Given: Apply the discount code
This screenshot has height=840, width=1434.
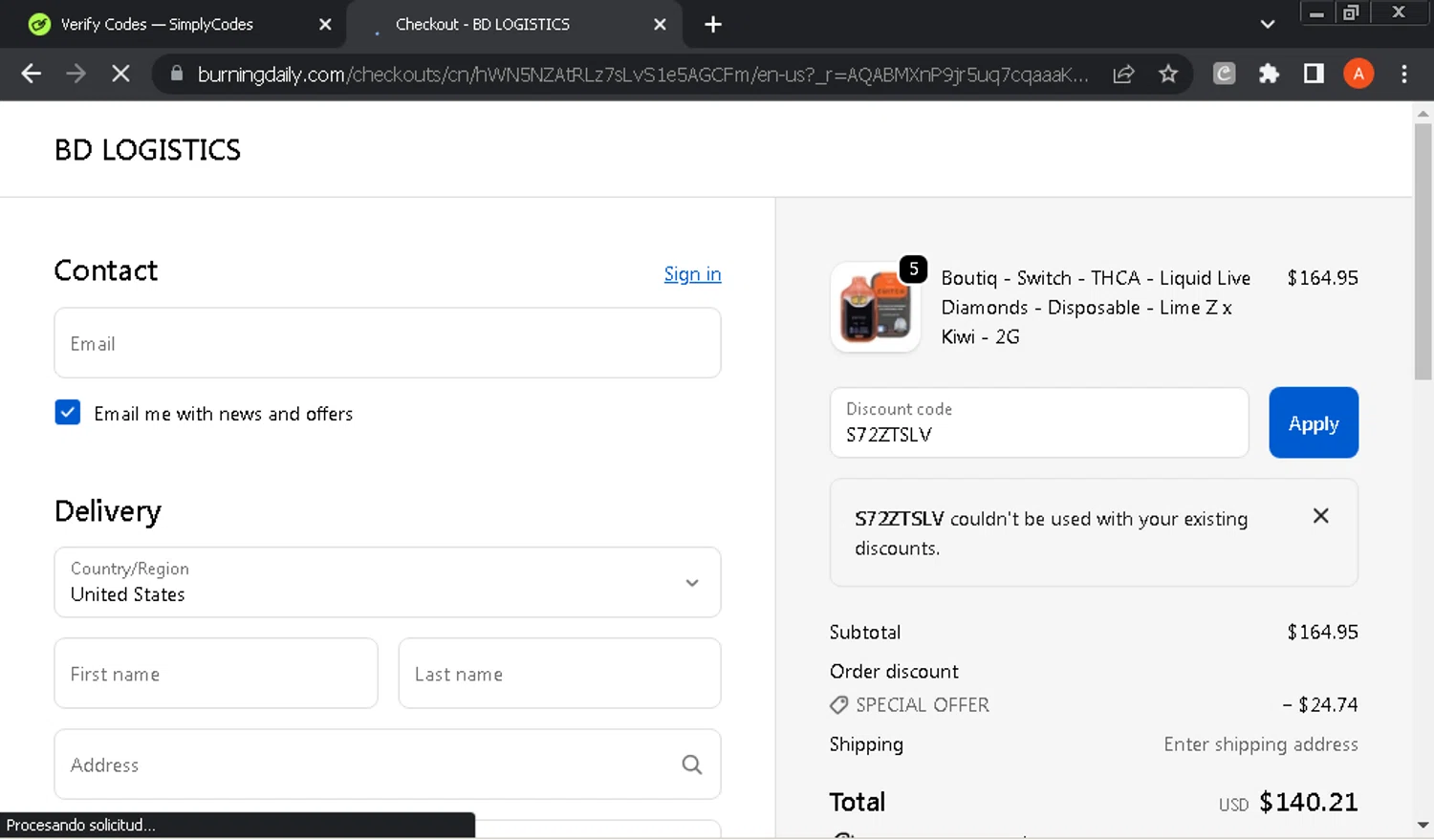Looking at the screenshot, I should click(1314, 422).
